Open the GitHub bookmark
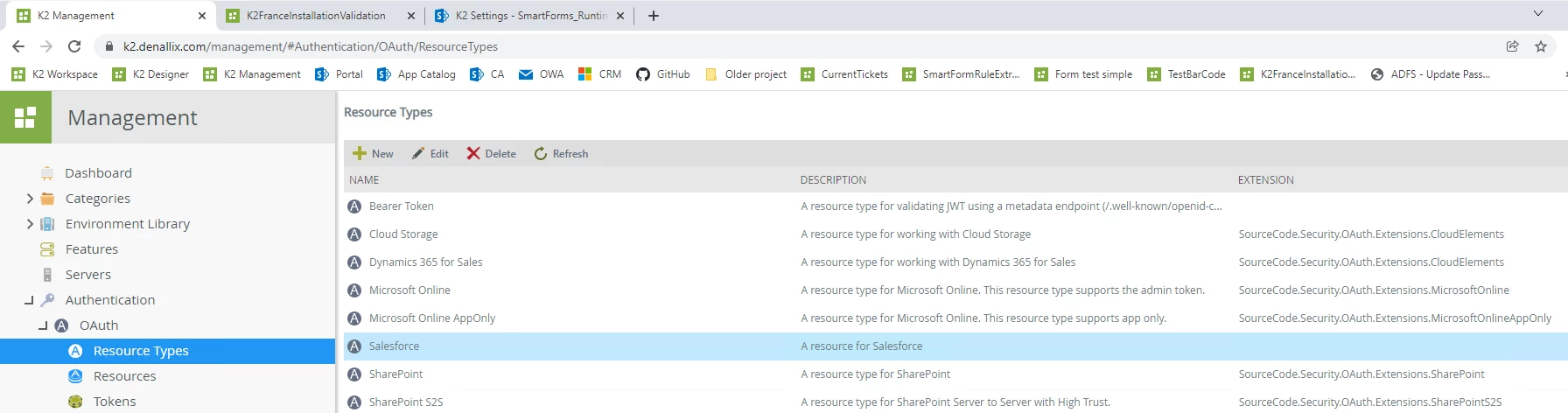This screenshot has height=413, width=1568. (x=663, y=74)
